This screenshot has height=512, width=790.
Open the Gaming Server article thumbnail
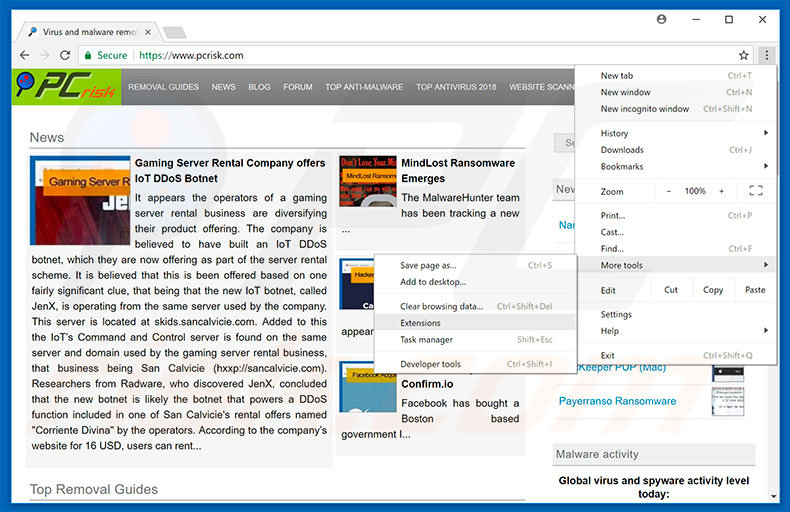[x=80, y=201]
